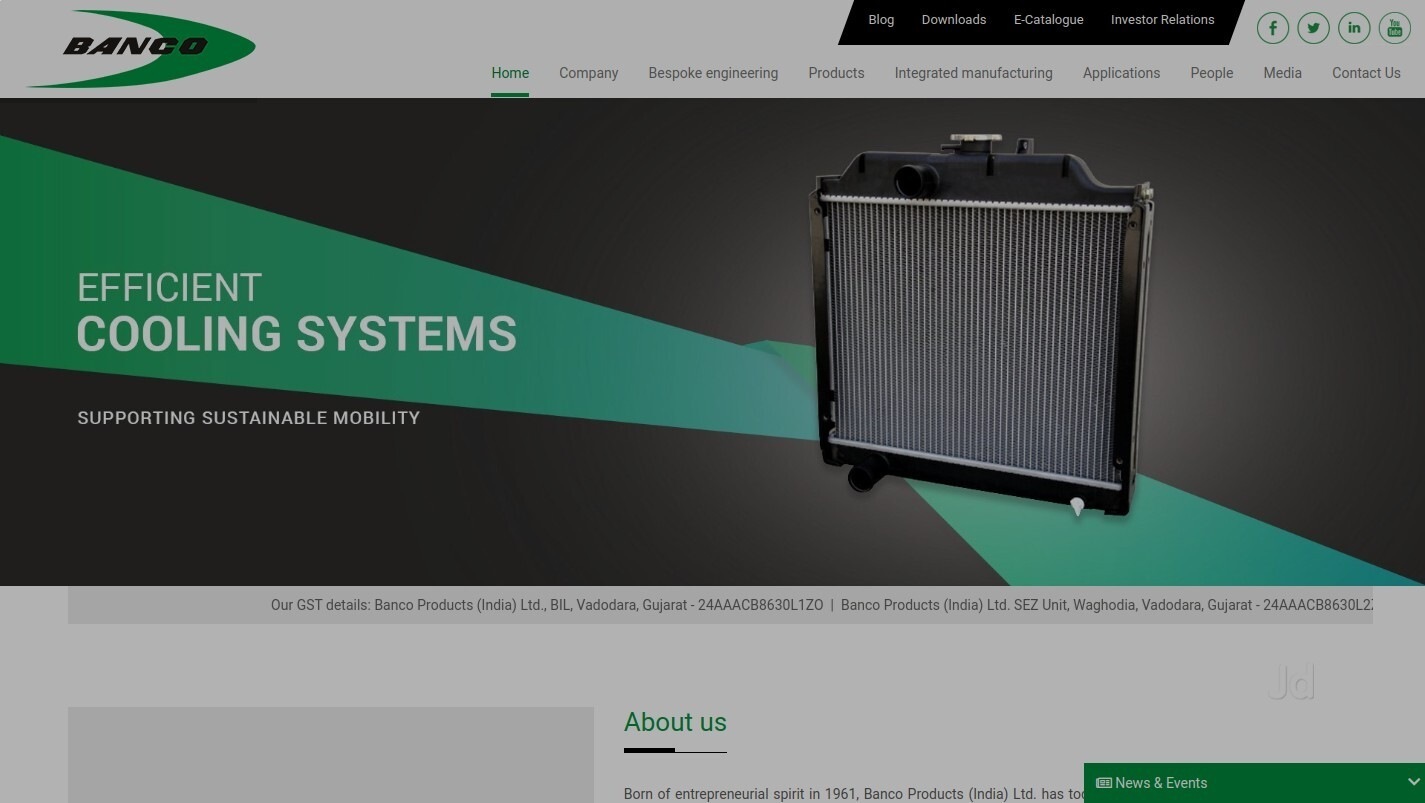This screenshot has height=803, width=1425.
Task: Click the Banco logo
Action: tap(141, 48)
